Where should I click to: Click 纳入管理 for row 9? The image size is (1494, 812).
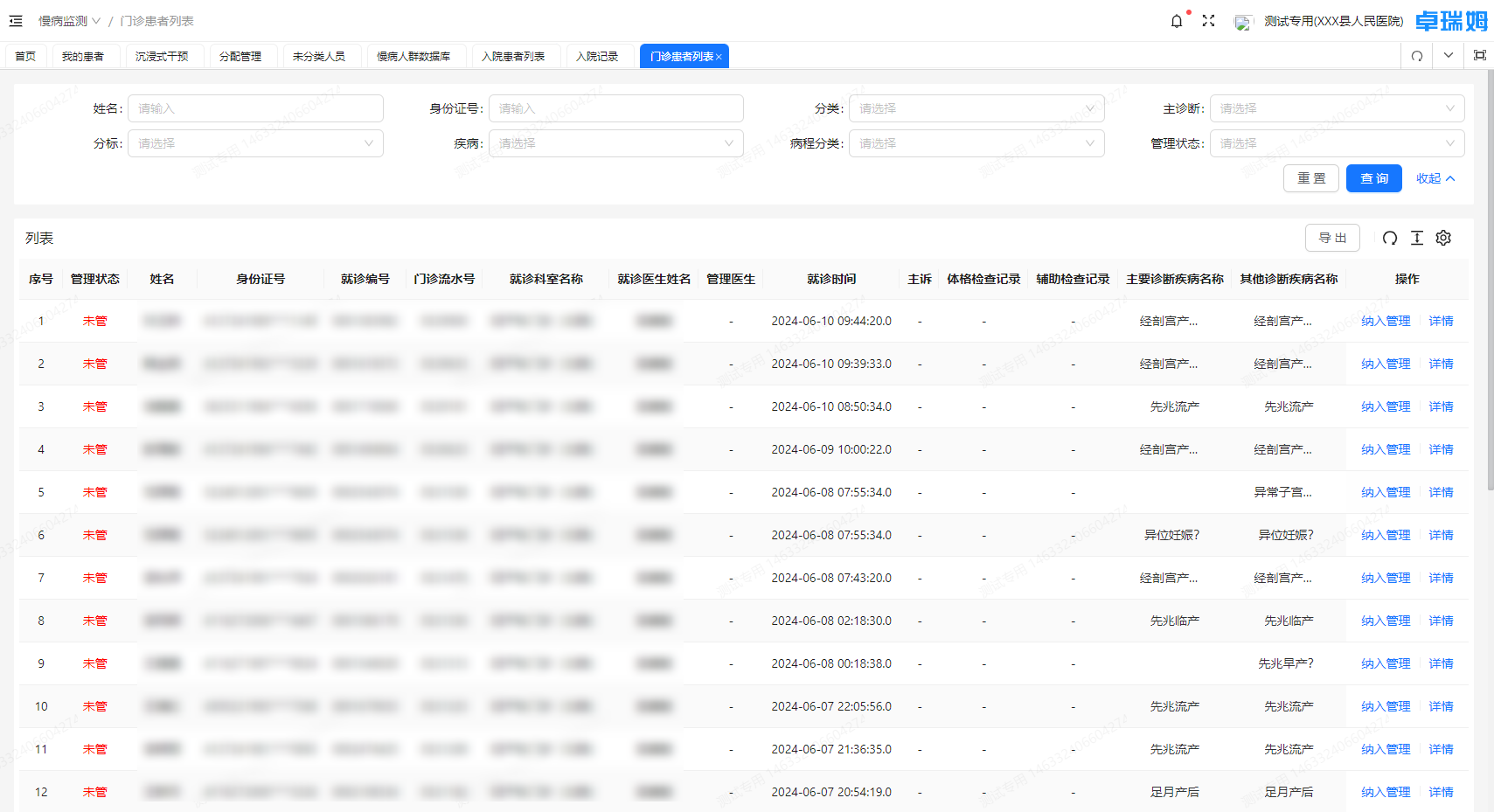[1386, 663]
